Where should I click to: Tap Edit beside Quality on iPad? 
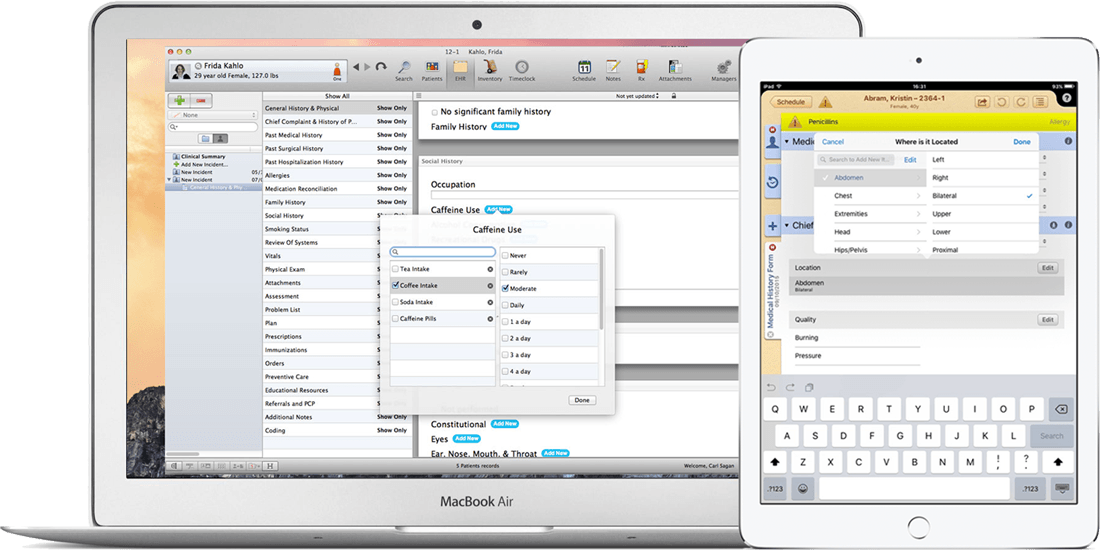[1047, 320]
